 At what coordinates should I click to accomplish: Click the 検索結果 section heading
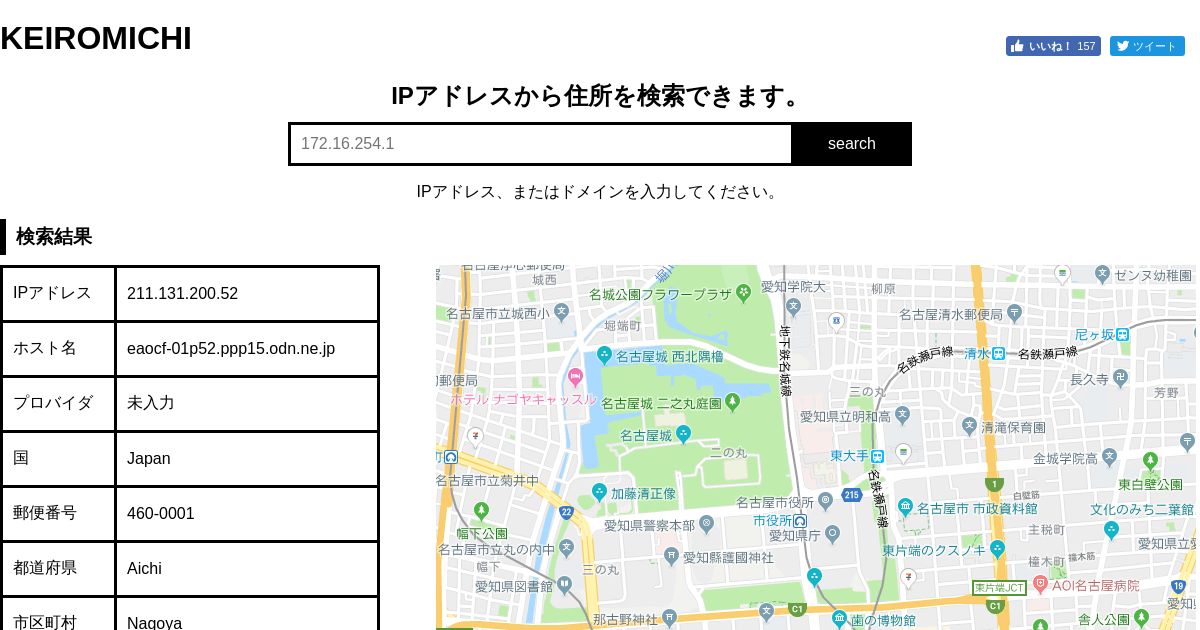54,237
